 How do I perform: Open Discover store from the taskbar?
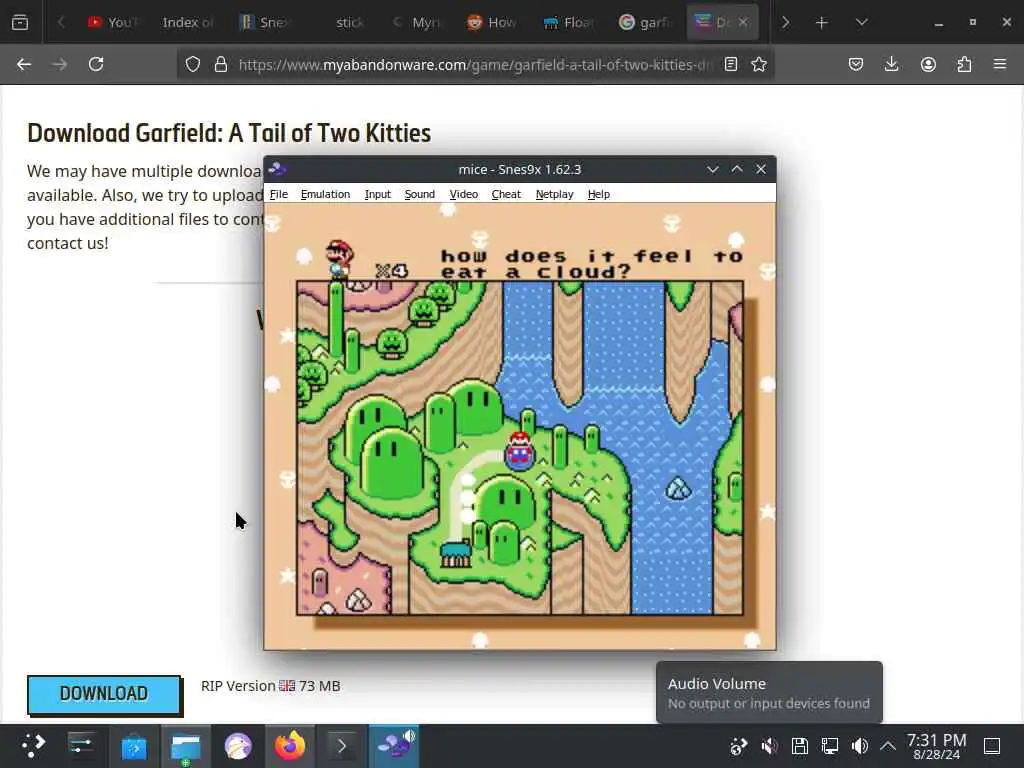click(x=134, y=746)
